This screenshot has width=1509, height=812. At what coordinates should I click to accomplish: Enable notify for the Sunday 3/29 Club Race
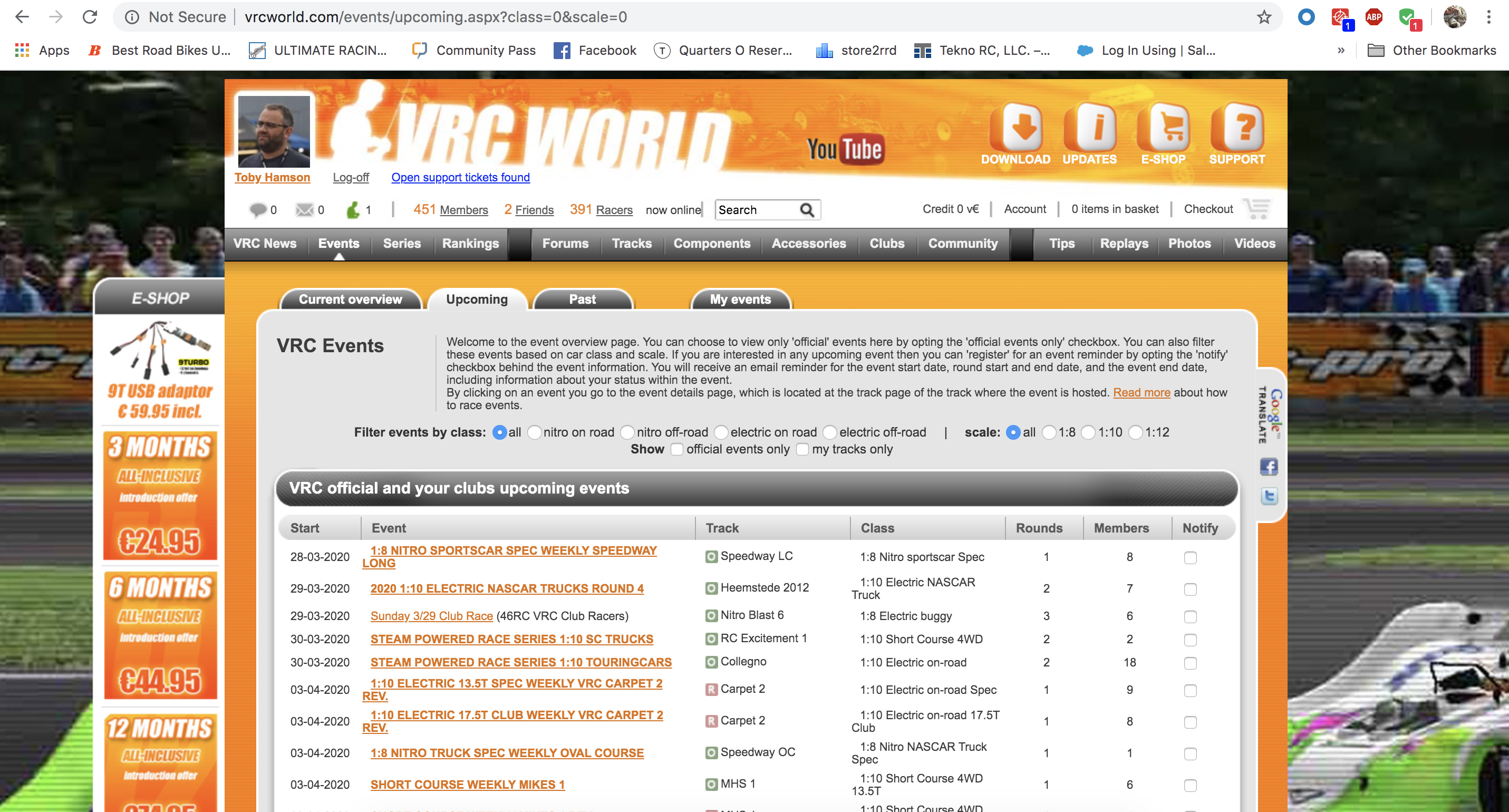pos(1189,617)
